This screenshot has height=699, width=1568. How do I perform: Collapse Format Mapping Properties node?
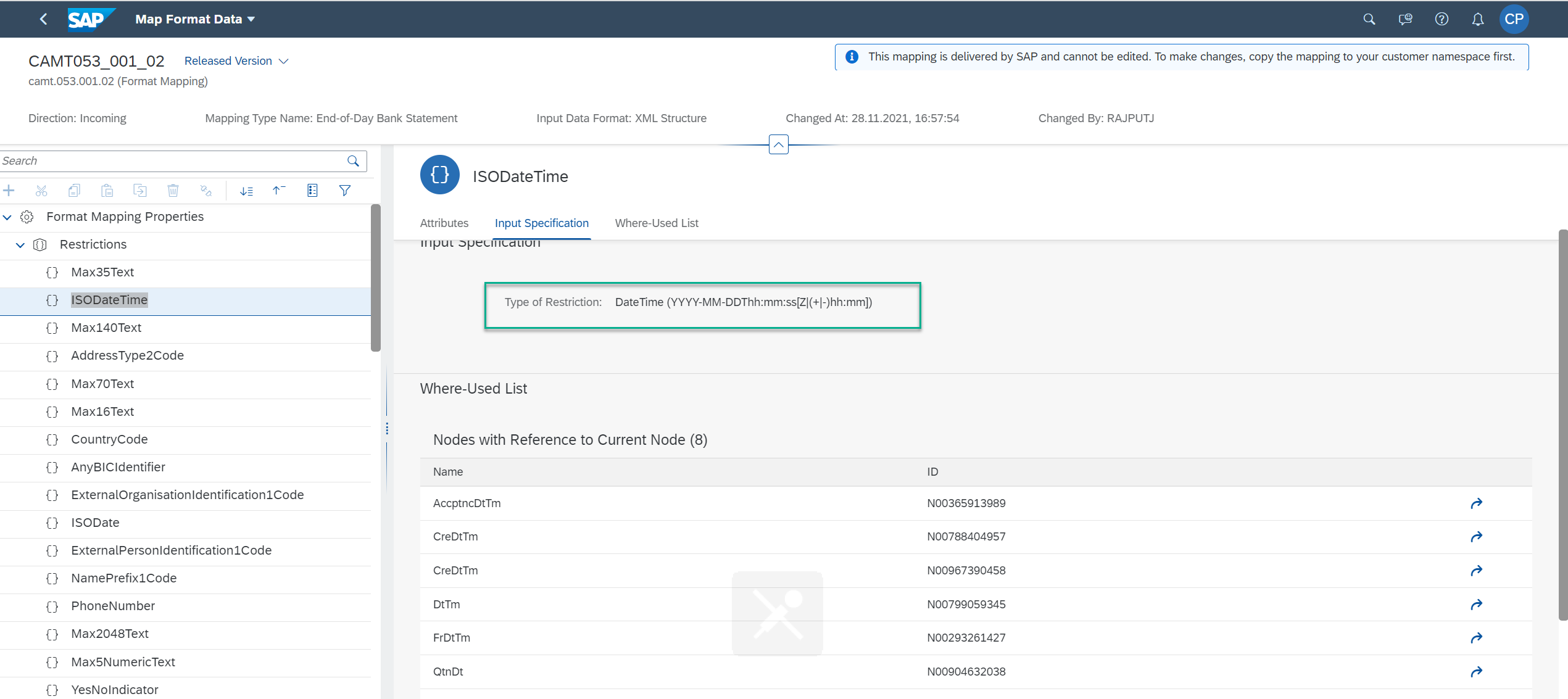point(7,217)
